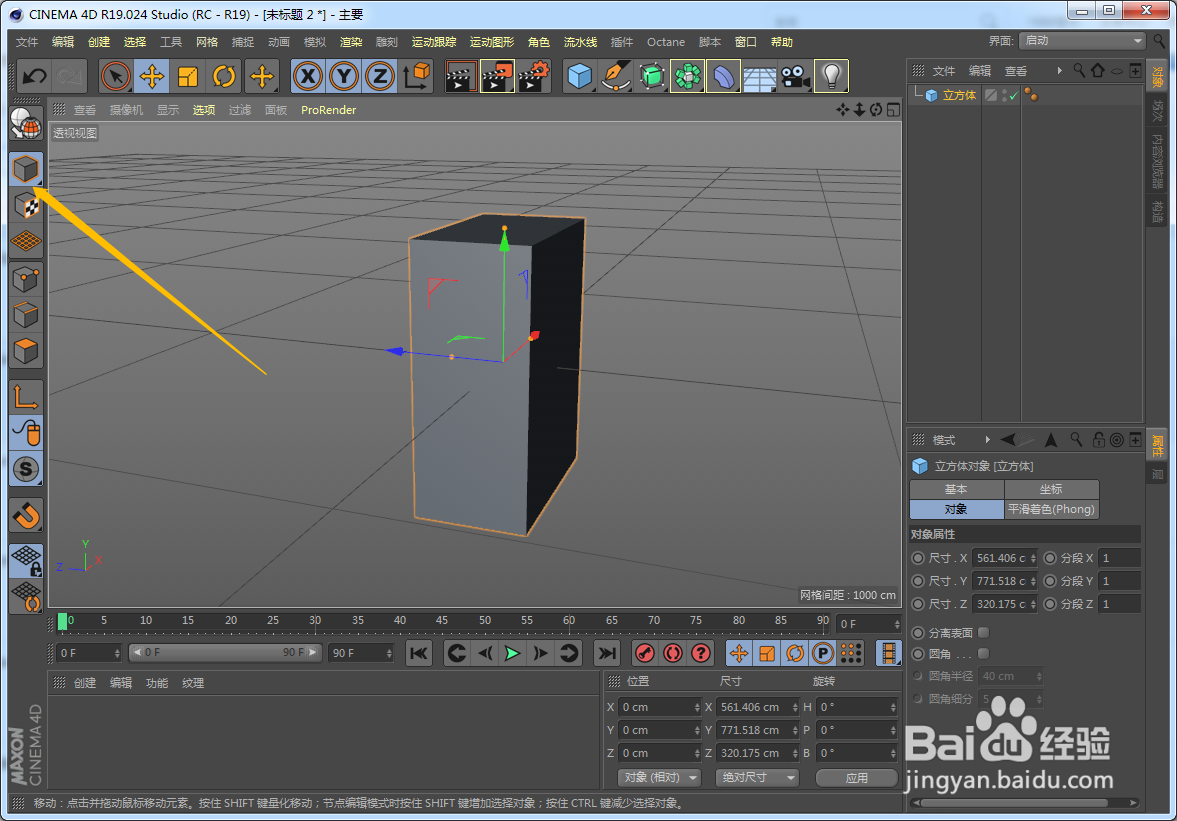Switch to Edges mode

point(26,314)
